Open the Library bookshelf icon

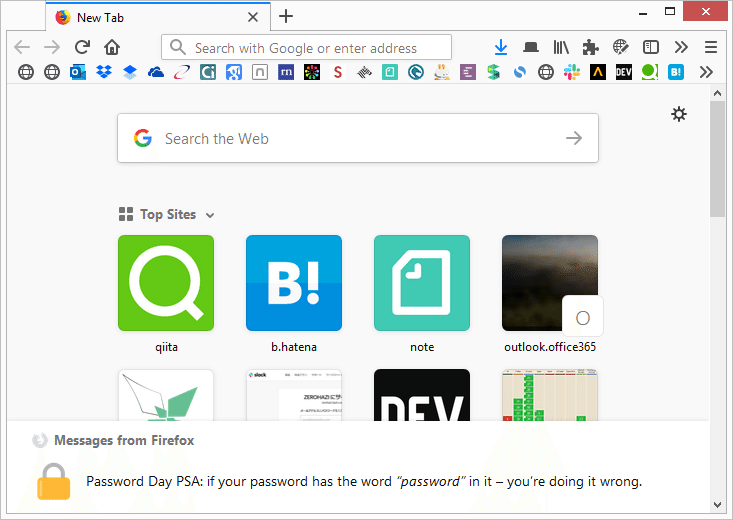[x=561, y=47]
